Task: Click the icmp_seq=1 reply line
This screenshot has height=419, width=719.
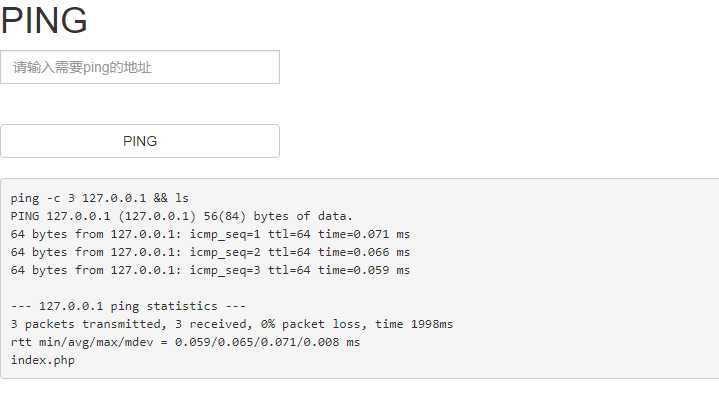Action: 210,234
